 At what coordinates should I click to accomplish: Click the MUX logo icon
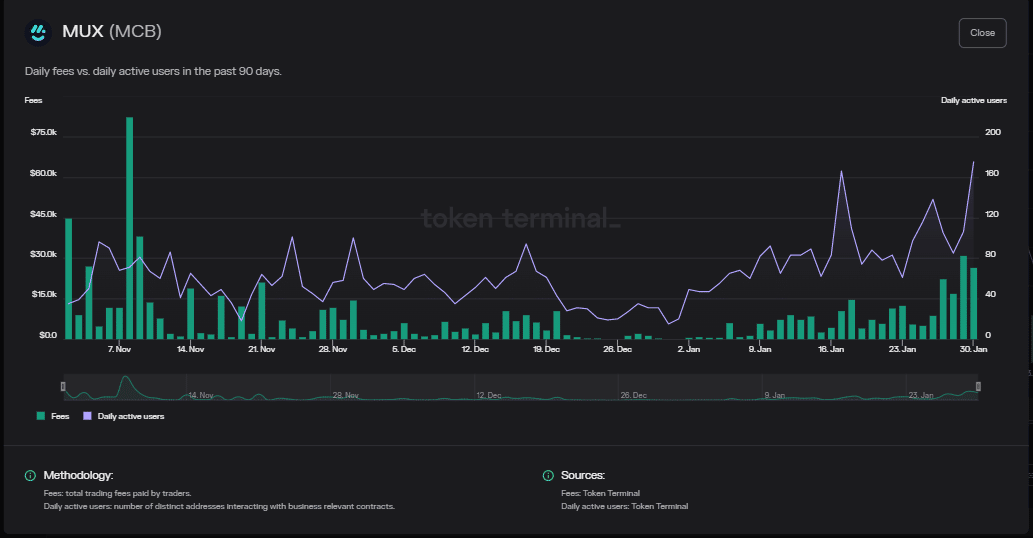(x=38, y=32)
